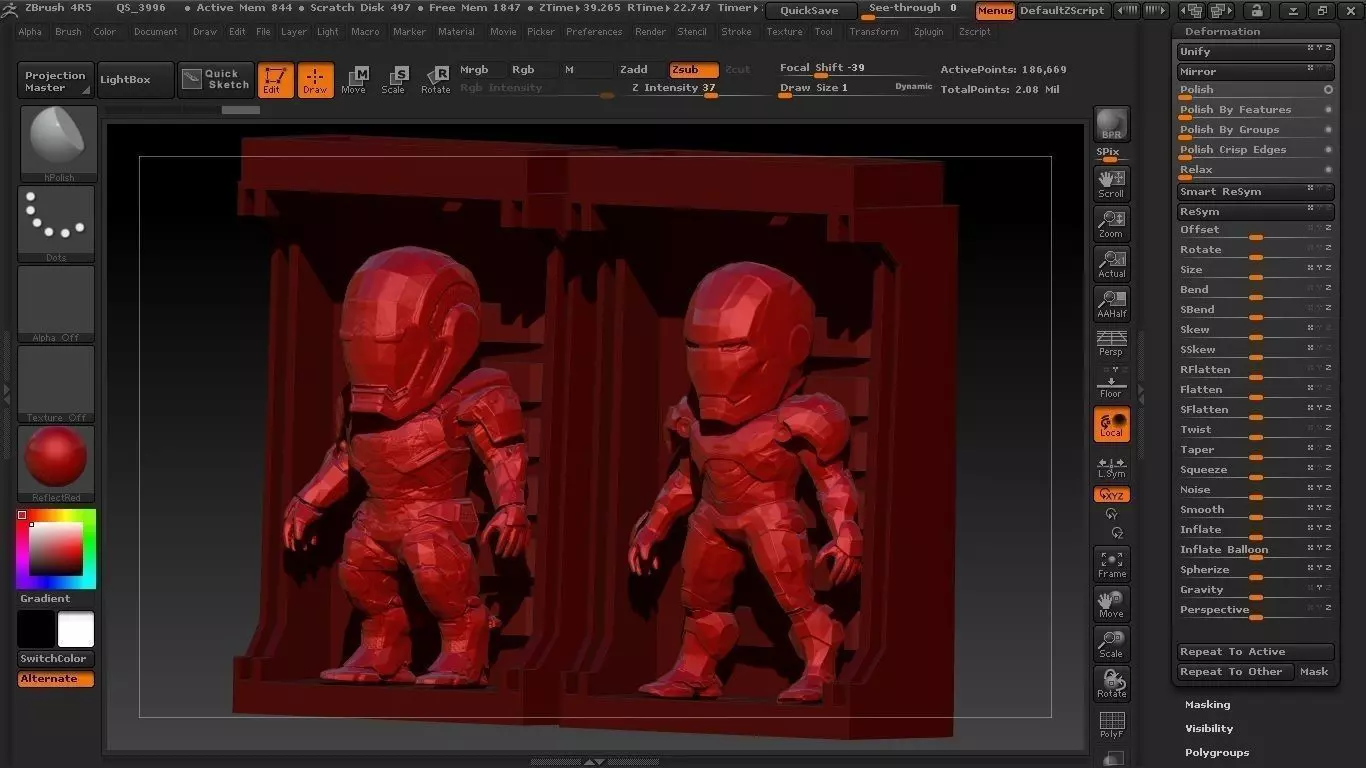The image size is (1366, 768).
Task: Select the Scale tool in top shelf
Action: pyautogui.click(x=394, y=80)
